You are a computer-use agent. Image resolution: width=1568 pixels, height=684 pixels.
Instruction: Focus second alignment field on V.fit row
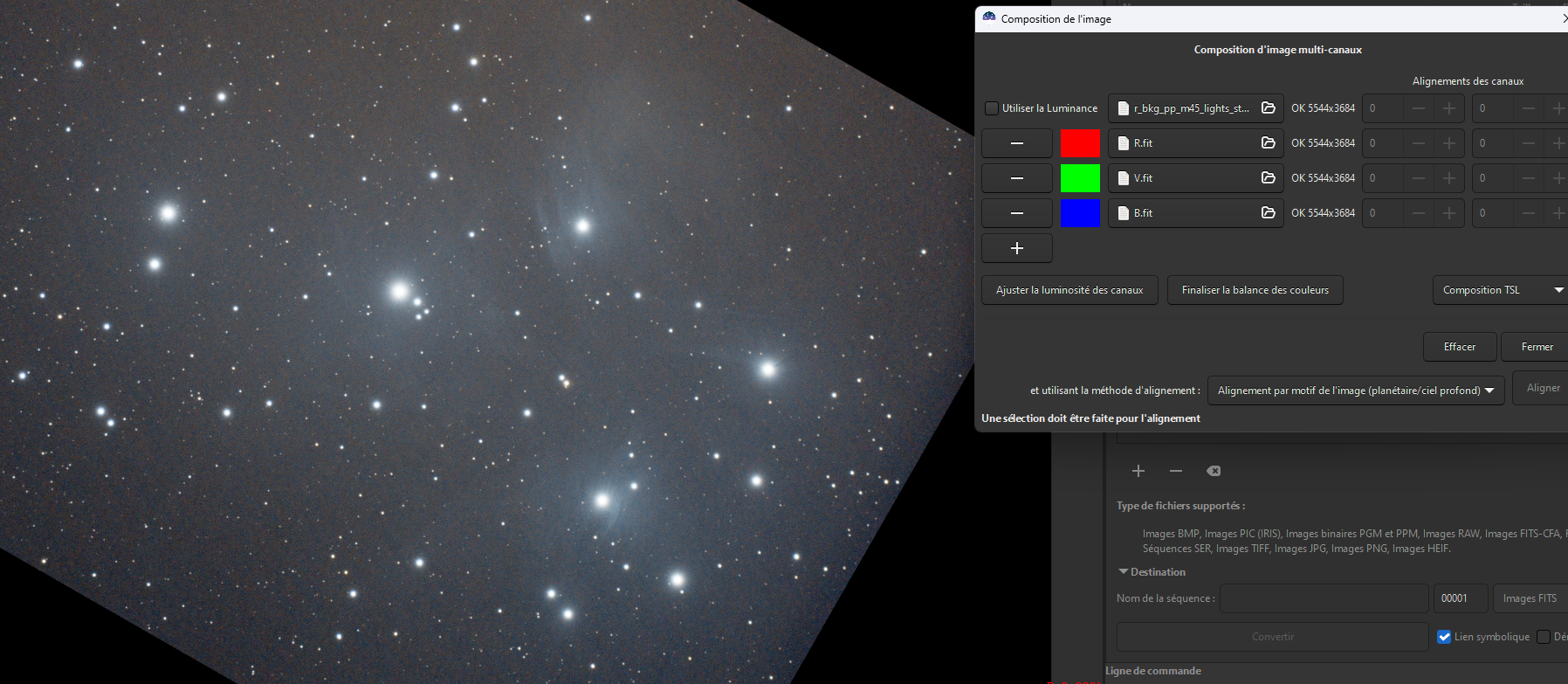point(1493,178)
